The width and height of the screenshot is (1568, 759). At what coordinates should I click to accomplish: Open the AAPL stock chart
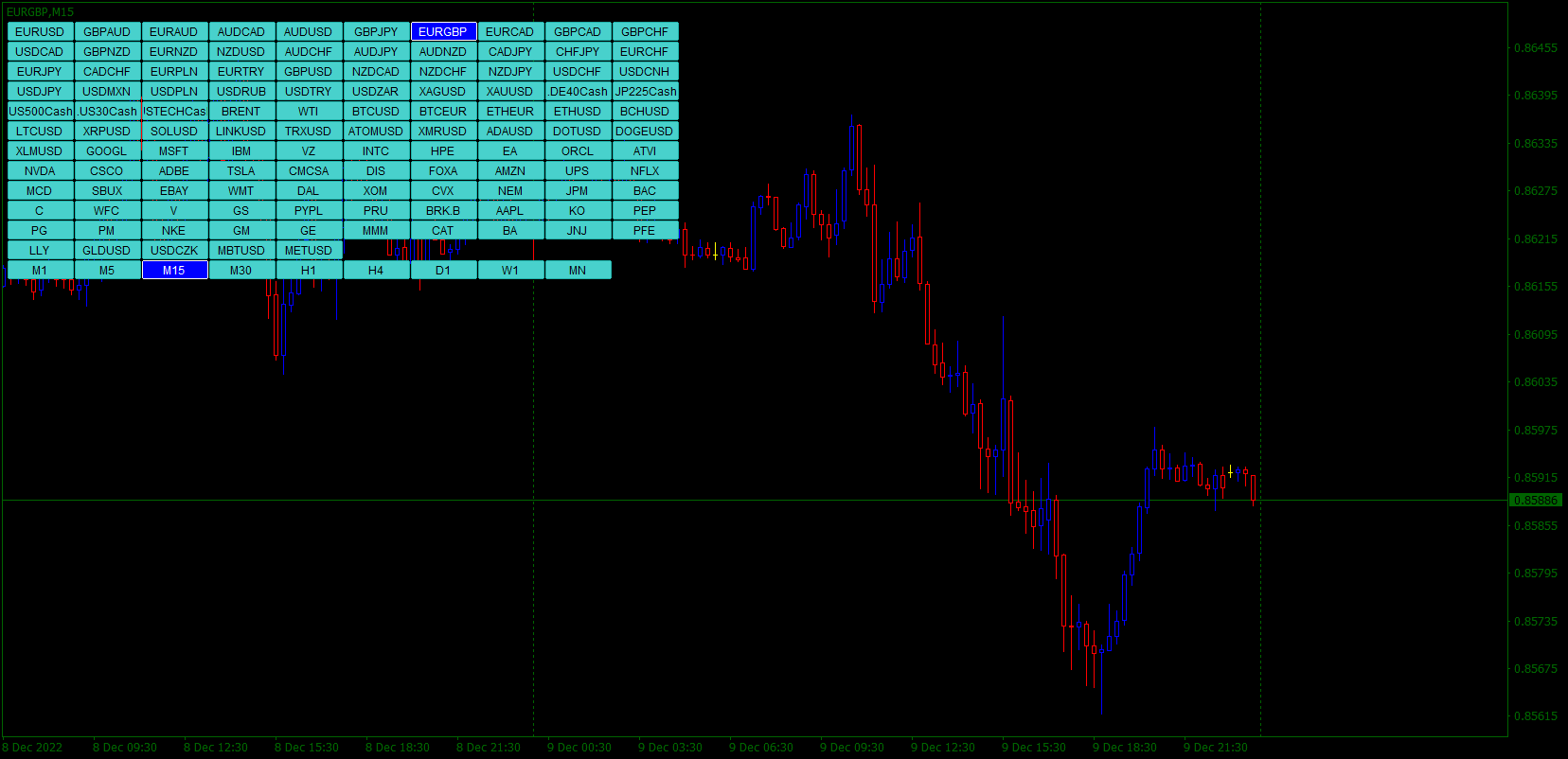(x=510, y=211)
